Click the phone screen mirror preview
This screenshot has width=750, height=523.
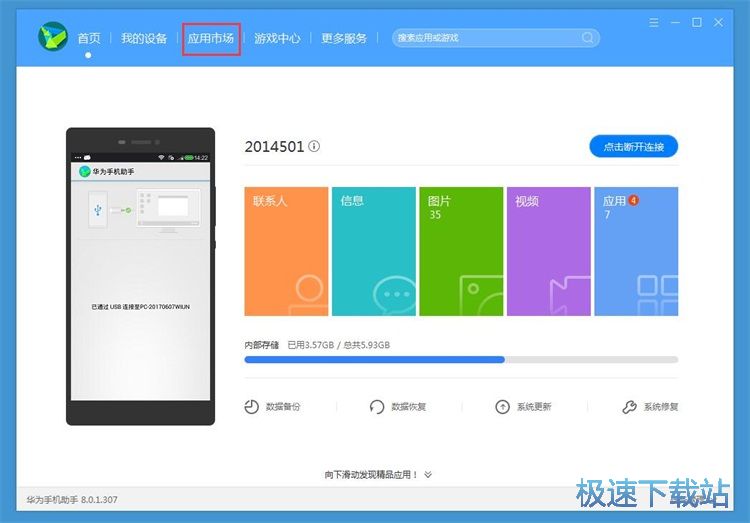(x=140, y=277)
